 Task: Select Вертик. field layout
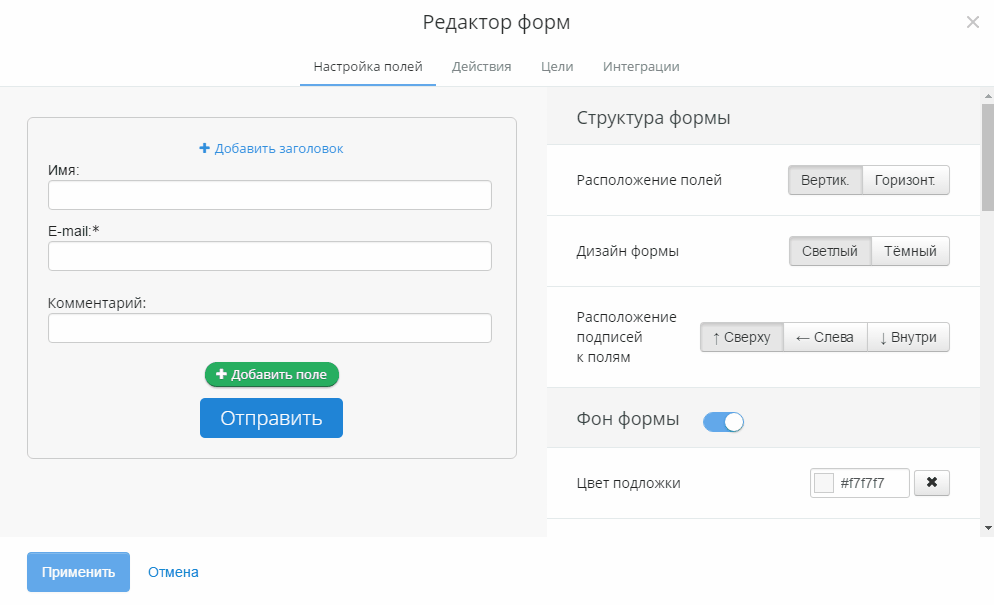(825, 180)
